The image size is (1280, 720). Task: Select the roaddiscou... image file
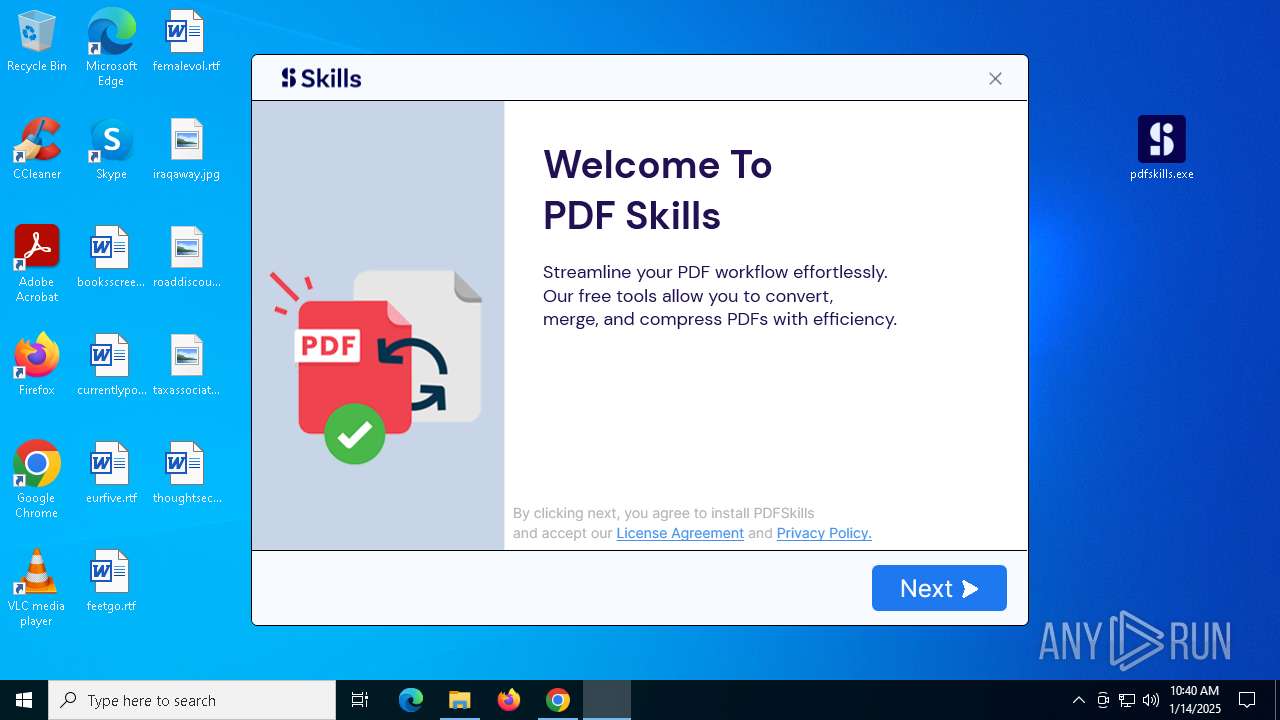click(x=186, y=257)
